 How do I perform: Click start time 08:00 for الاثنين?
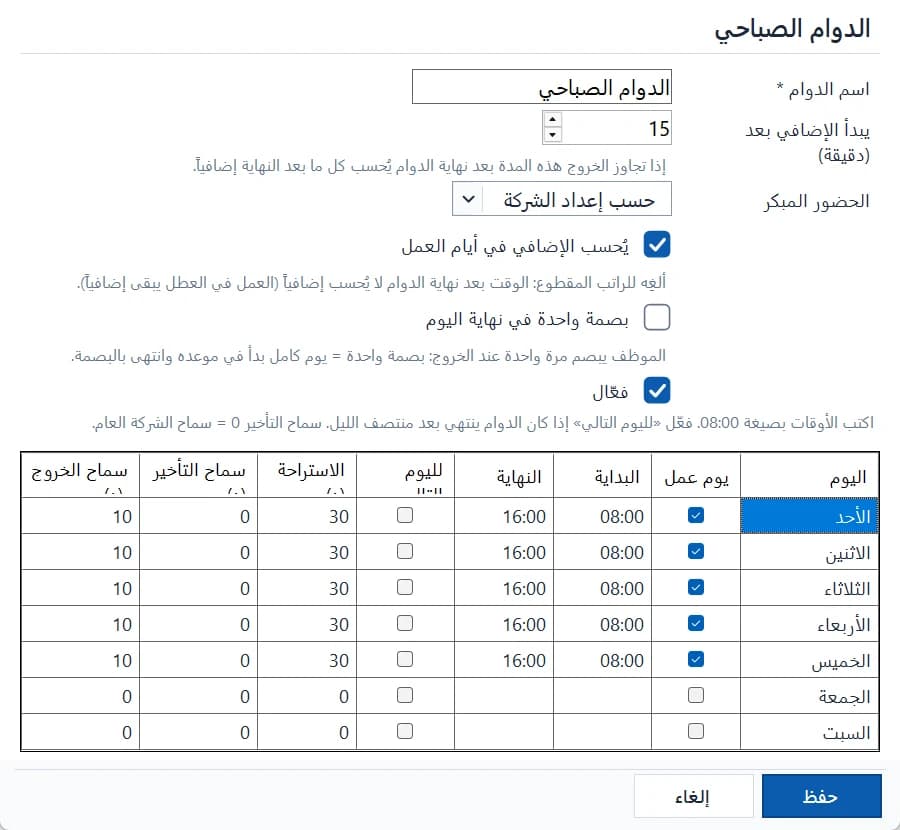coord(603,552)
